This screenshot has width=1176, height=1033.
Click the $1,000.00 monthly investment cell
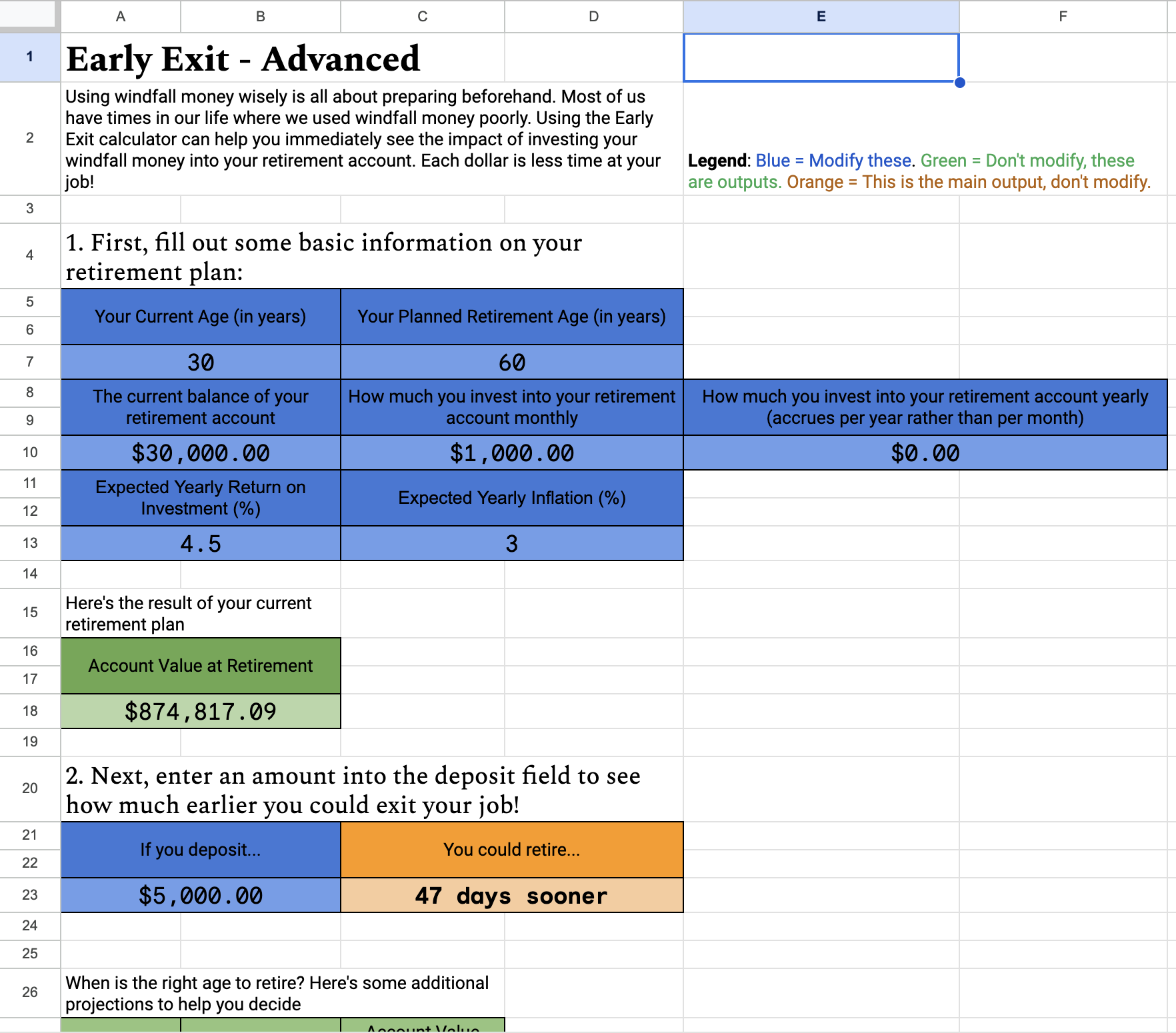pyautogui.click(x=512, y=453)
